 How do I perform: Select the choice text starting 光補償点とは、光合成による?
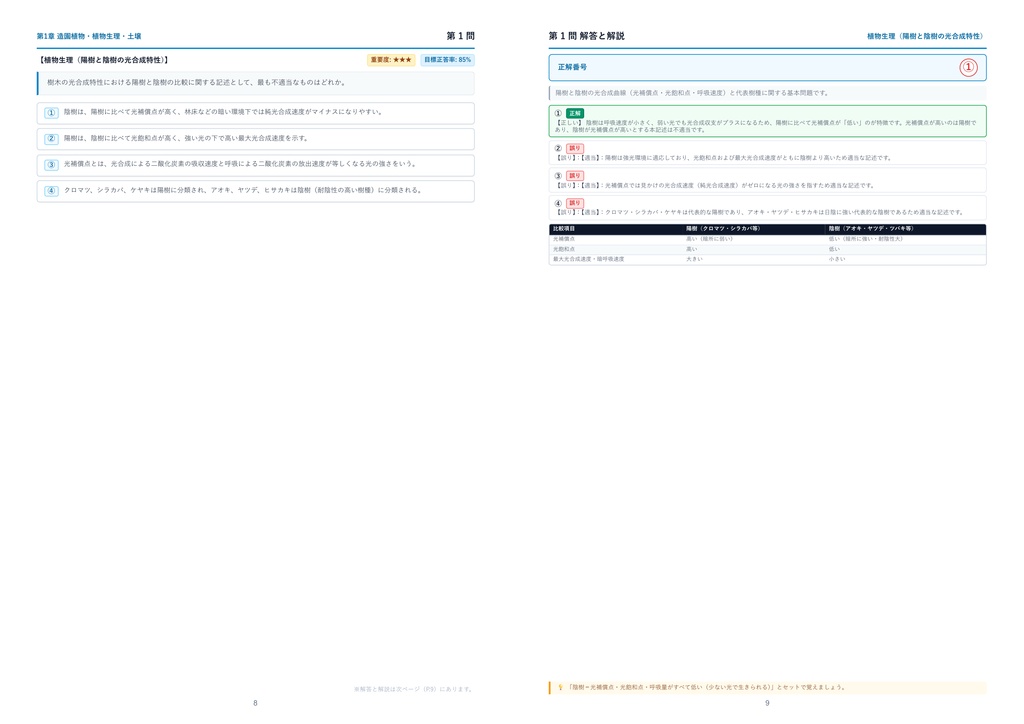pos(240,164)
